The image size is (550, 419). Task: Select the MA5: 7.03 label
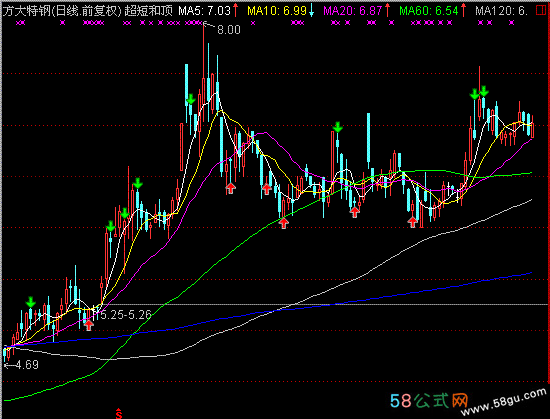tap(204, 11)
